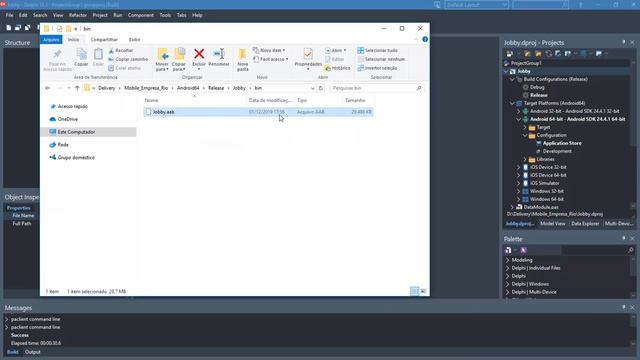Switch to Exibir ribbon tab

pos(134,40)
